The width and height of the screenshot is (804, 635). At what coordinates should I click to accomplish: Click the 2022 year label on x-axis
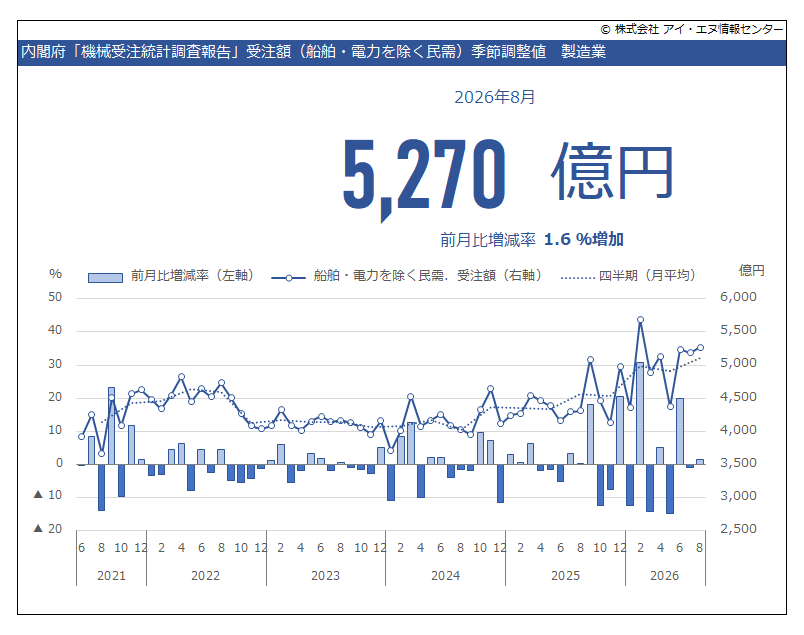(206, 576)
